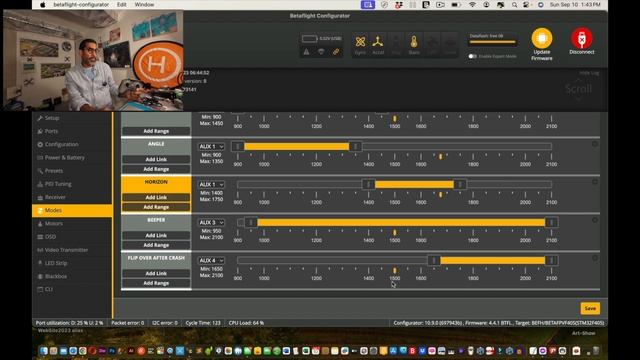Click the battery voltage indicator icon
Screen dimensions: 640x360
point(309,39)
